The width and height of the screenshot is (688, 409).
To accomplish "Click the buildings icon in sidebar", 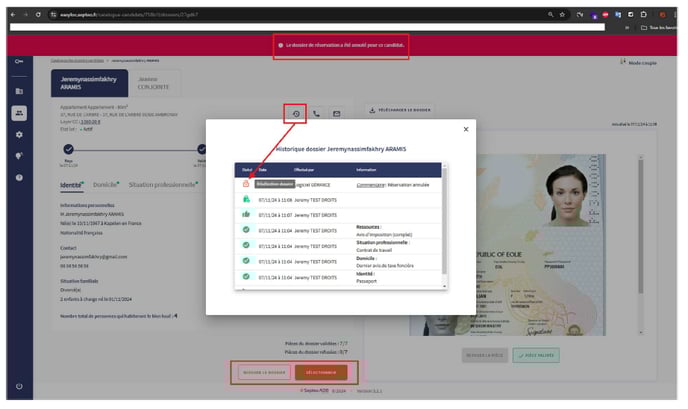I will point(19,91).
